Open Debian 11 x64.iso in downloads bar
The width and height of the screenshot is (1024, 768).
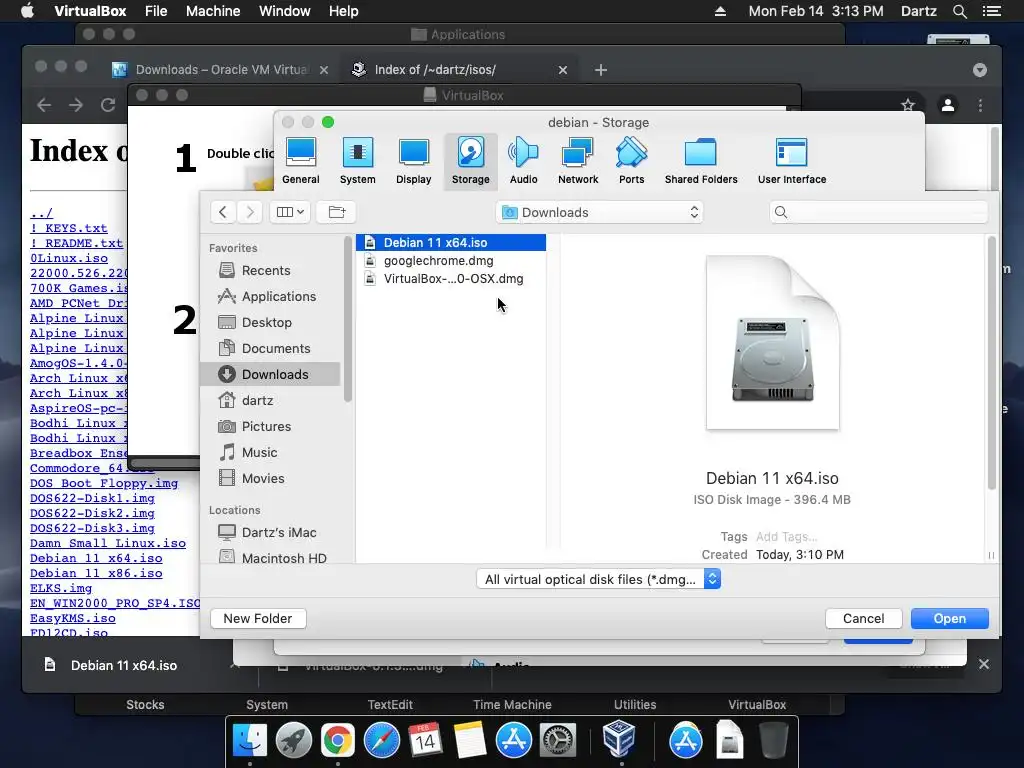pos(124,665)
